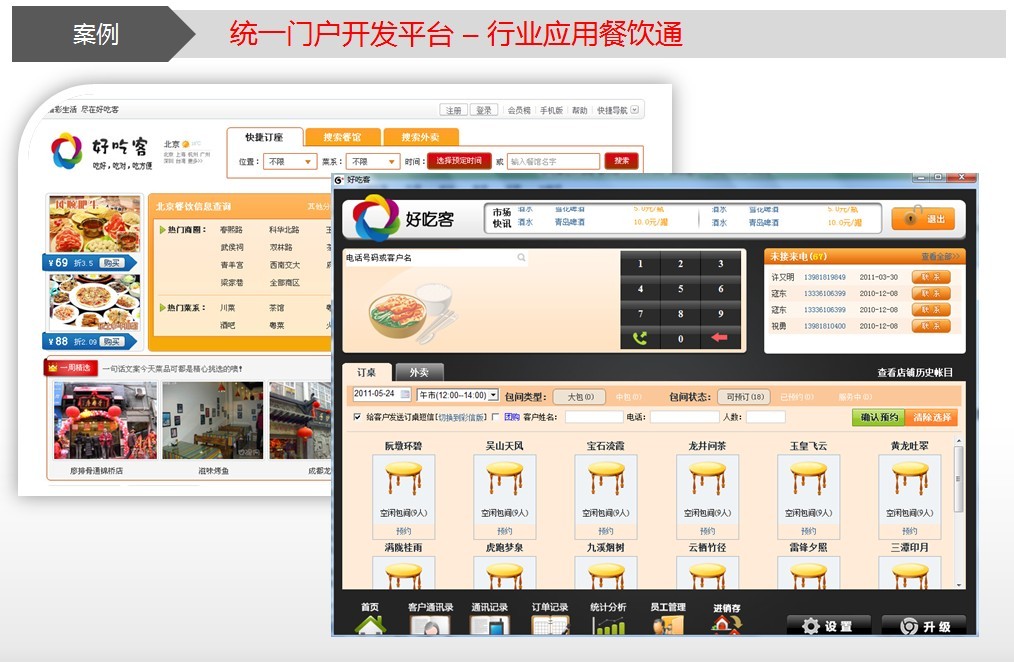The height and width of the screenshot is (662, 1014).
Task: Open 客户通讯录 customer contacts icon
Action: (x=430, y=625)
